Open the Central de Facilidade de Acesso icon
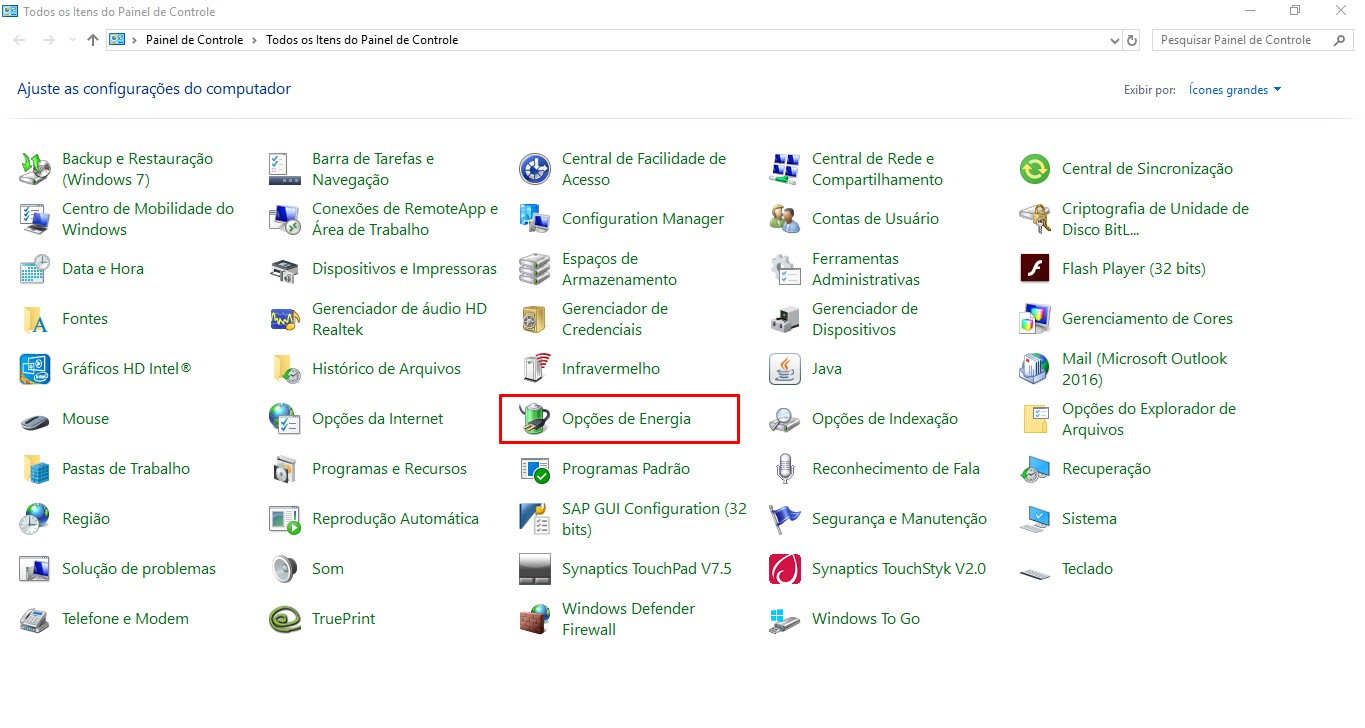 (535, 169)
